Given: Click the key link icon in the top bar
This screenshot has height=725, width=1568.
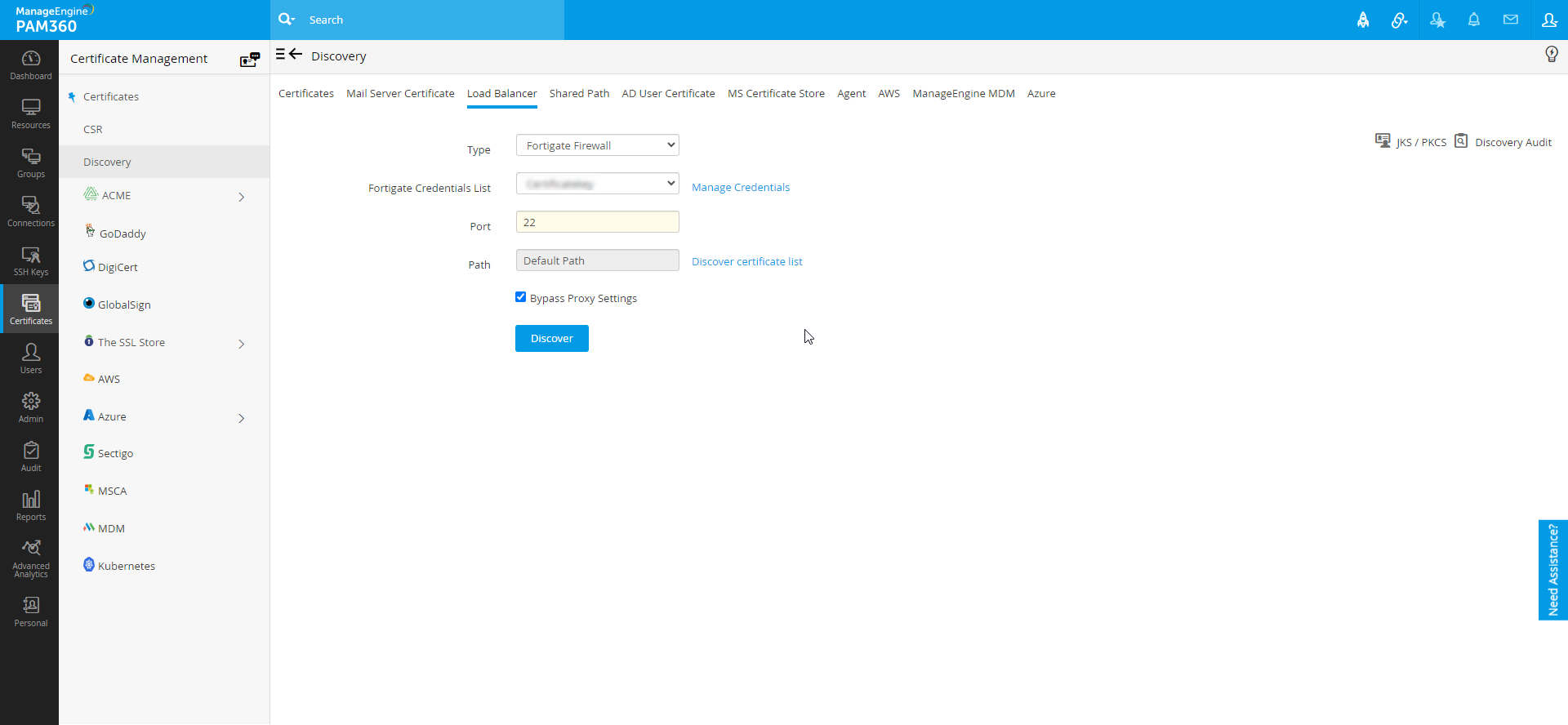Looking at the screenshot, I should pyautogui.click(x=1400, y=20).
